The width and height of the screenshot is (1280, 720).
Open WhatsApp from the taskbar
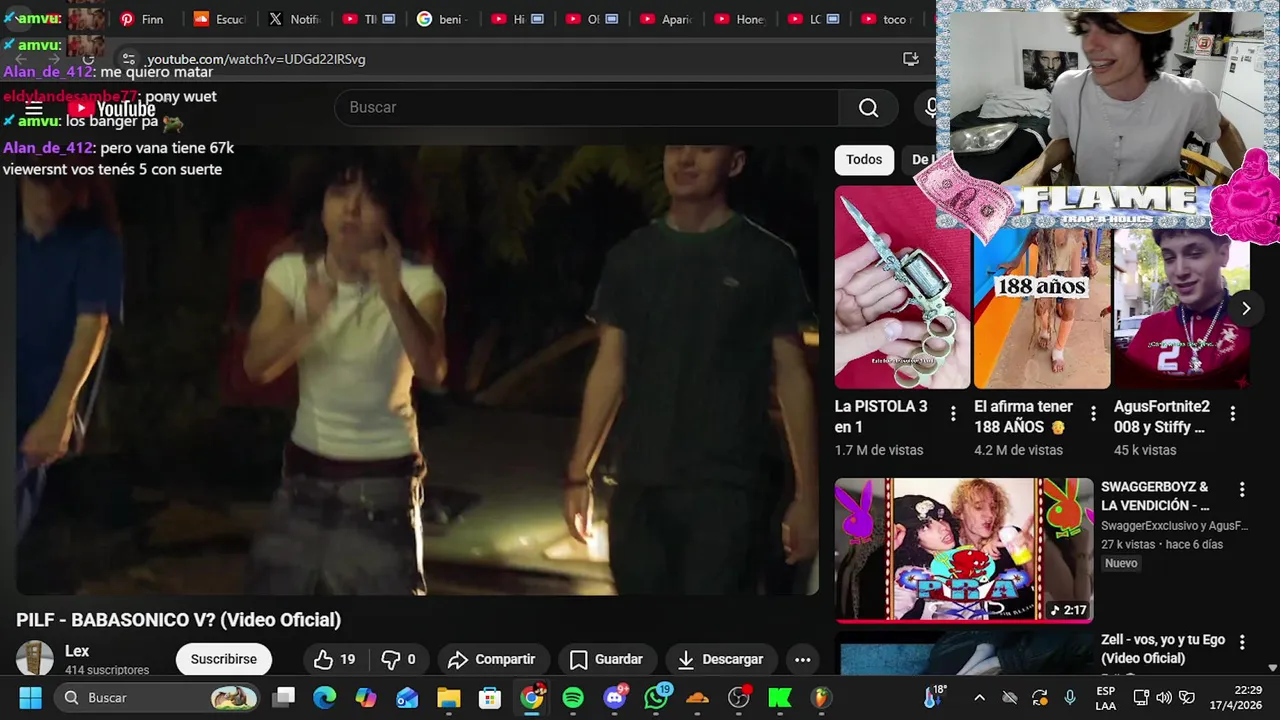(x=656, y=697)
